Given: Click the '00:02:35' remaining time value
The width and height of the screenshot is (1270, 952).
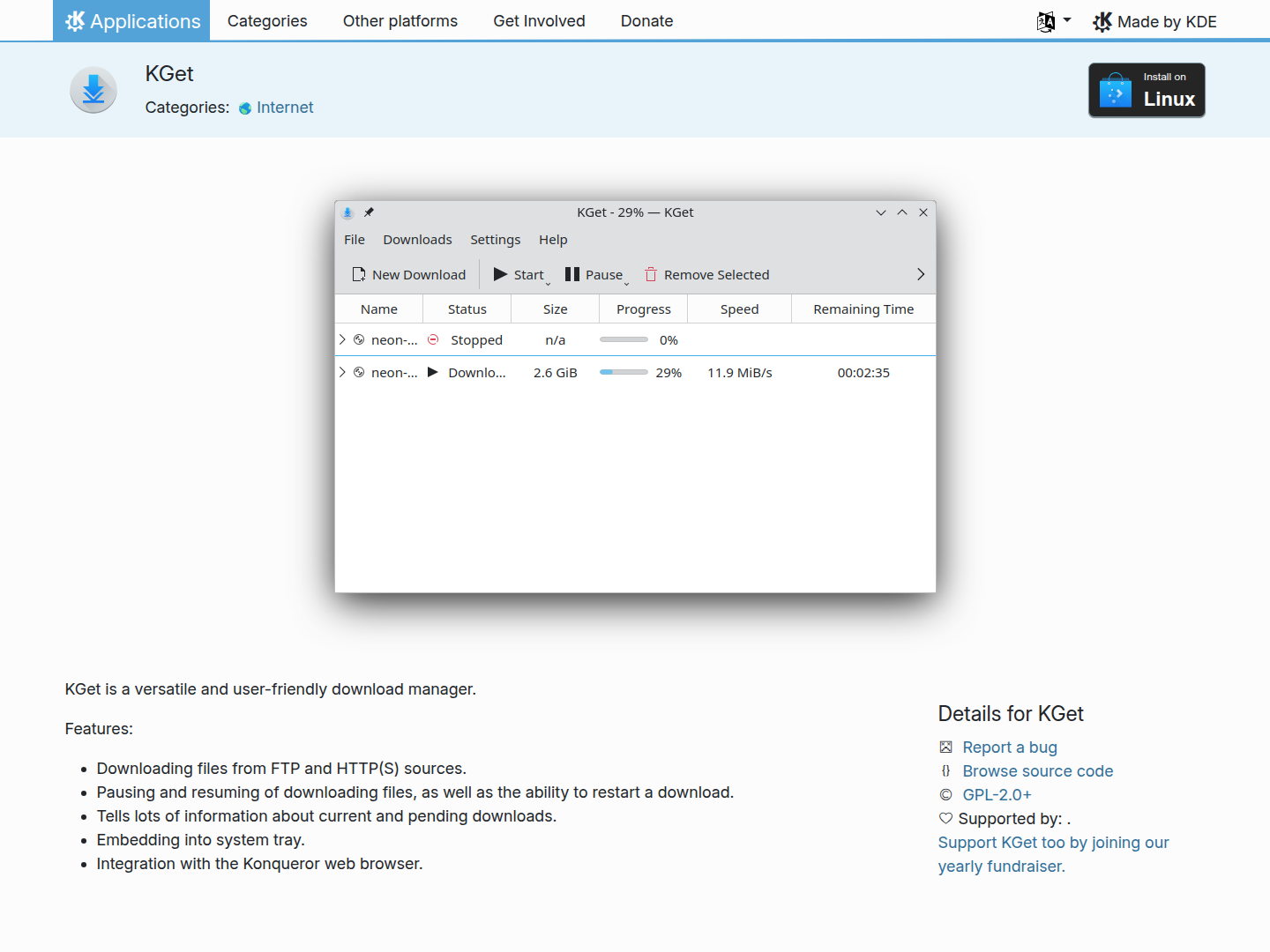Looking at the screenshot, I should pos(863,373).
